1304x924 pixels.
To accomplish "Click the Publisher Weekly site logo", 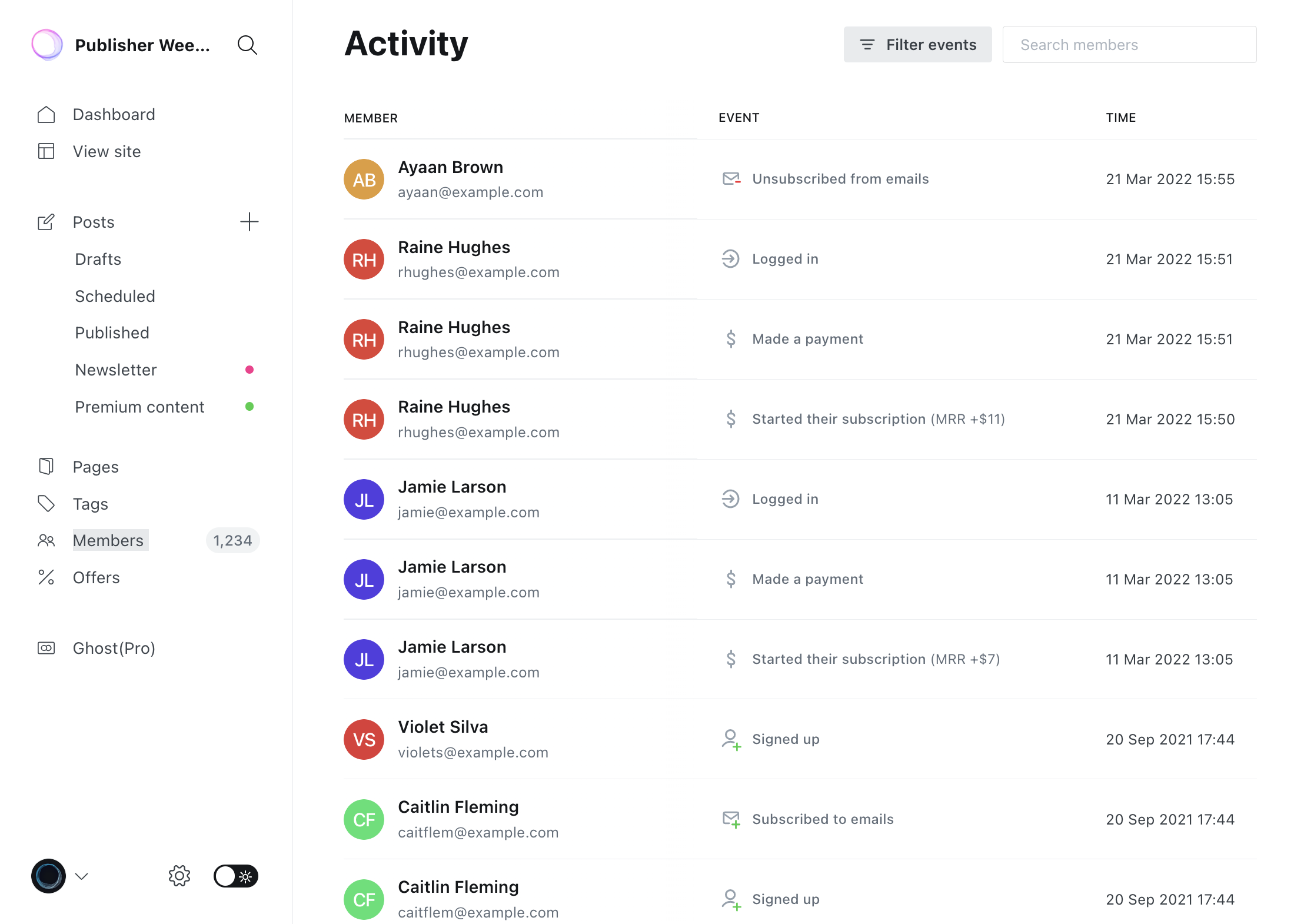I will point(47,45).
